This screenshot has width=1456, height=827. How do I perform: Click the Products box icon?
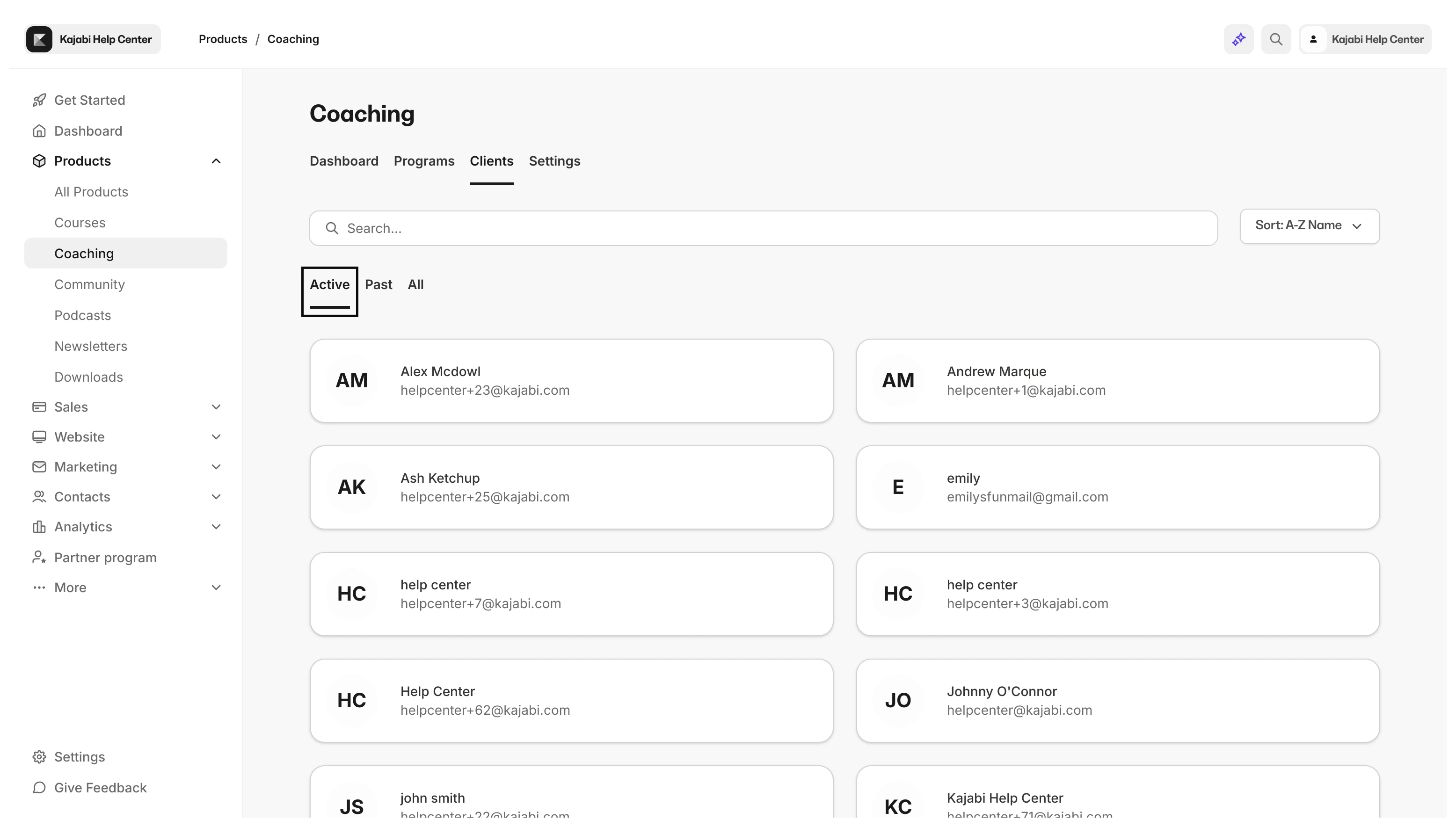39,161
